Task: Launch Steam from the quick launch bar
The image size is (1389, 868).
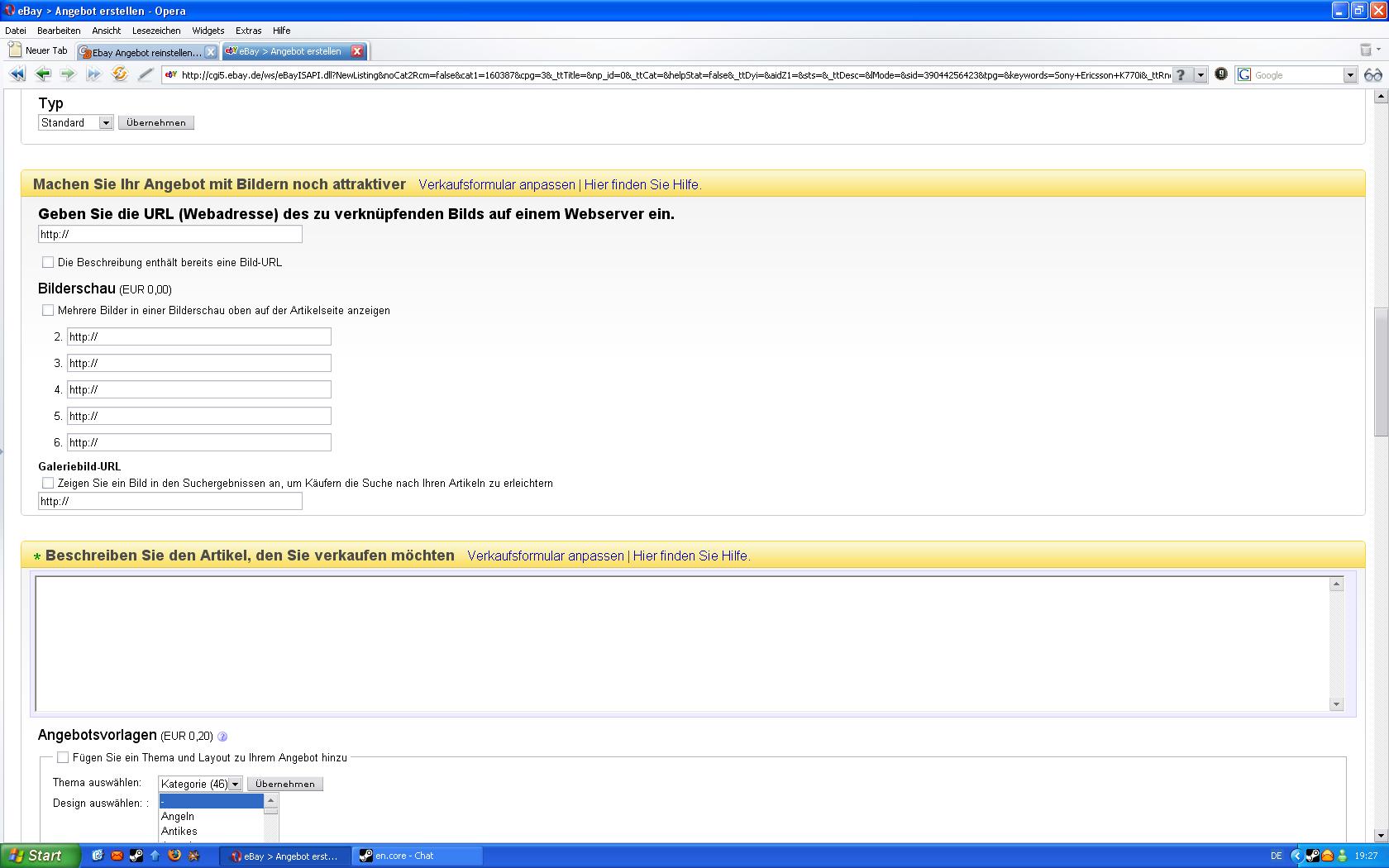Action: coord(136,856)
